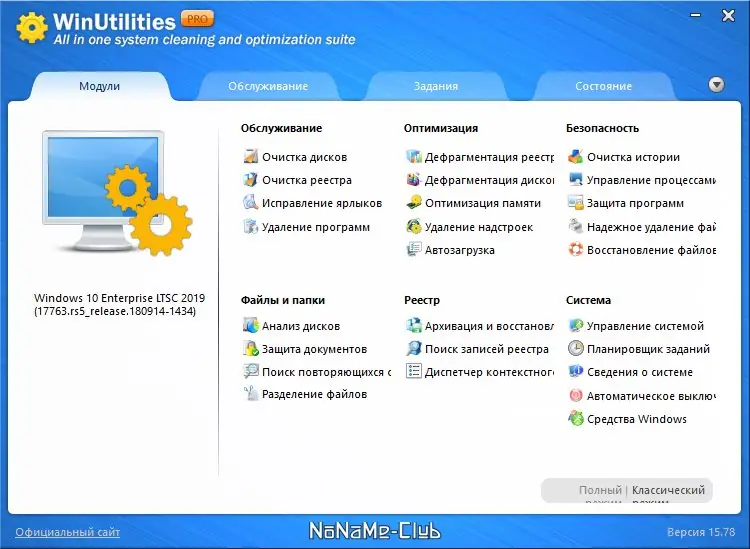Screen dimensions: 750x549
Task: Click the Сведения о системе icon
Action: (575, 371)
